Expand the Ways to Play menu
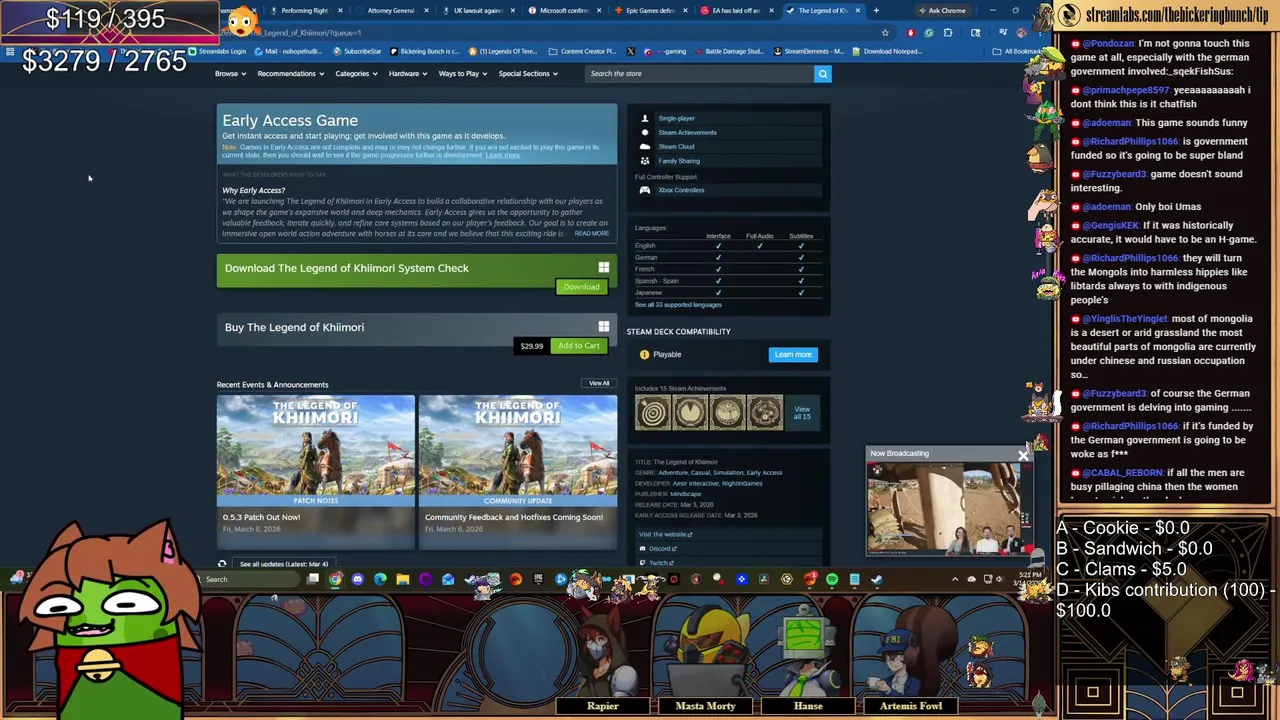The width and height of the screenshot is (1280, 720). point(463,73)
